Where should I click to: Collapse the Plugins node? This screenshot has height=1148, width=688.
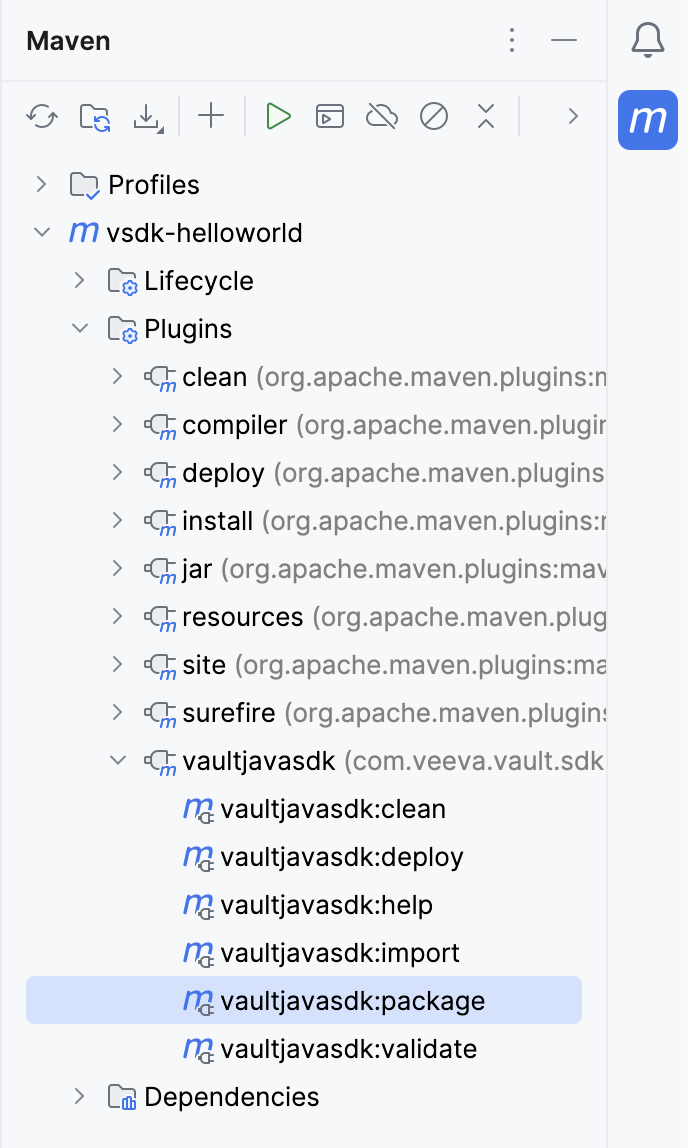point(80,328)
